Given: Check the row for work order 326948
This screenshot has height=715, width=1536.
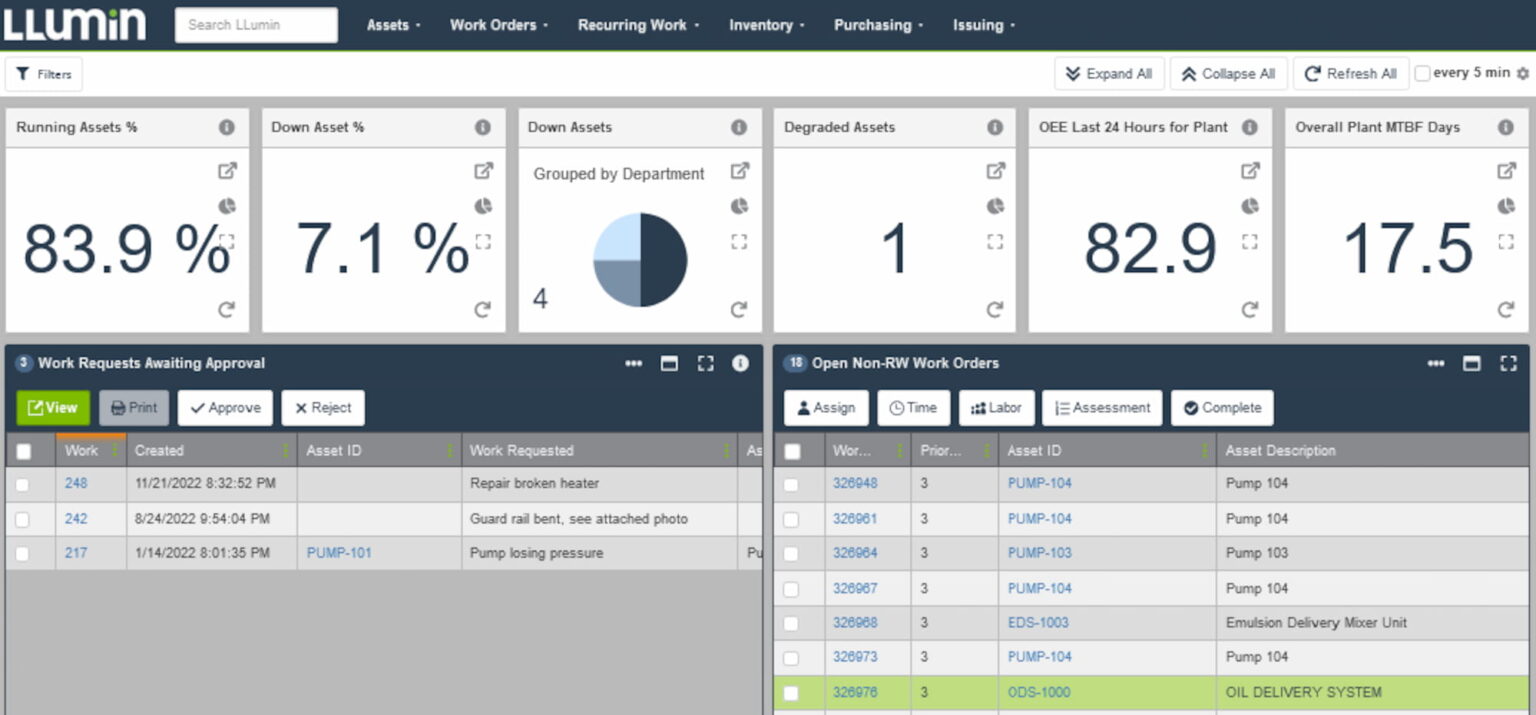Looking at the screenshot, I should [791, 484].
